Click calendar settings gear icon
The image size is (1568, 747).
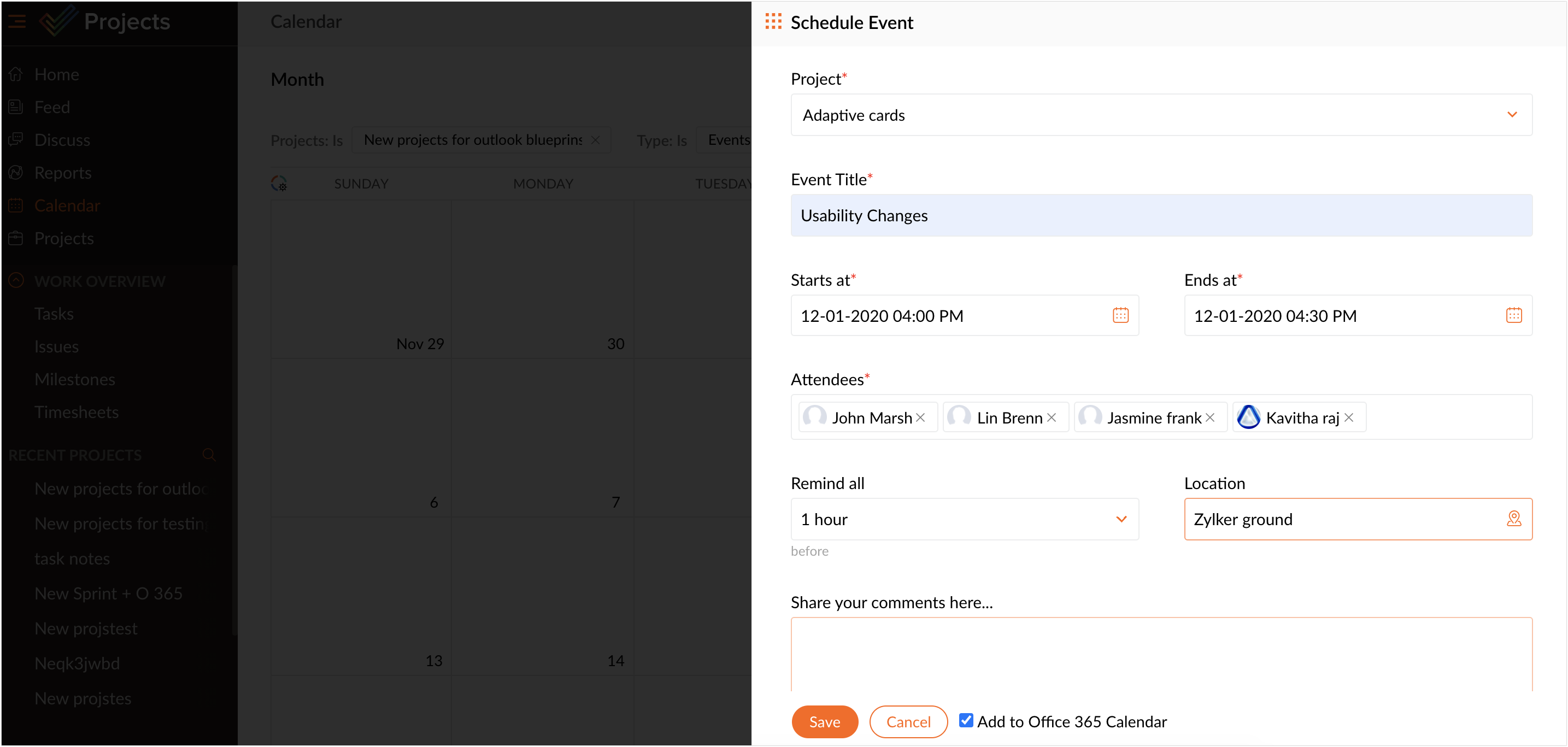[279, 183]
